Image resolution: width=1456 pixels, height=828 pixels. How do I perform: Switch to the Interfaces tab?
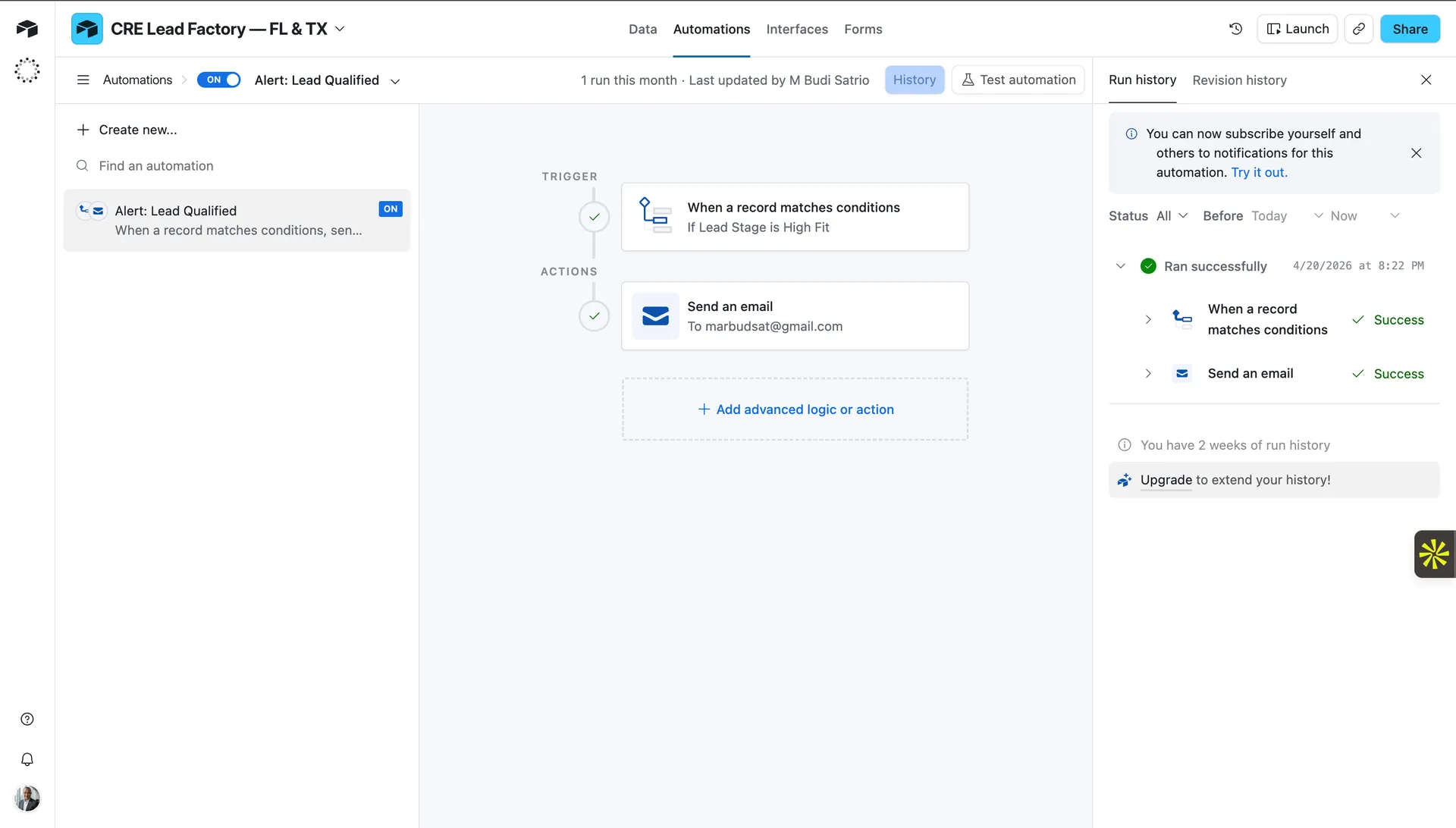click(x=797, y=29)
